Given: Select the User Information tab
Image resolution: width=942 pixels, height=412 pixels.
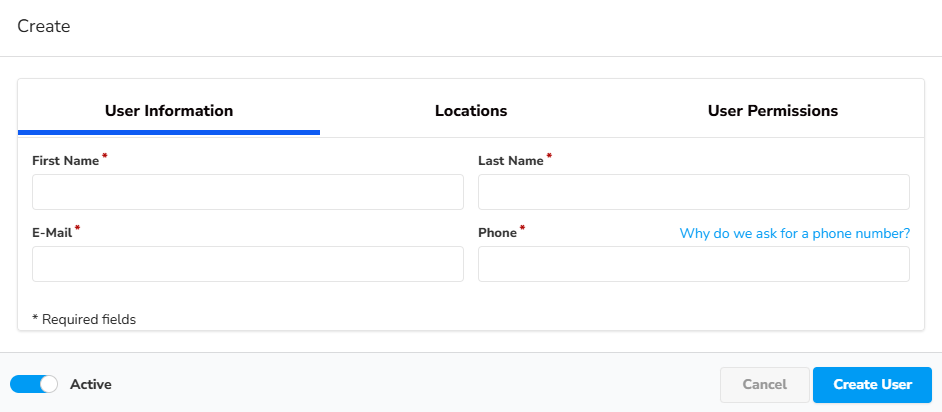Looking at the screenshot, I should pos(169,111).
